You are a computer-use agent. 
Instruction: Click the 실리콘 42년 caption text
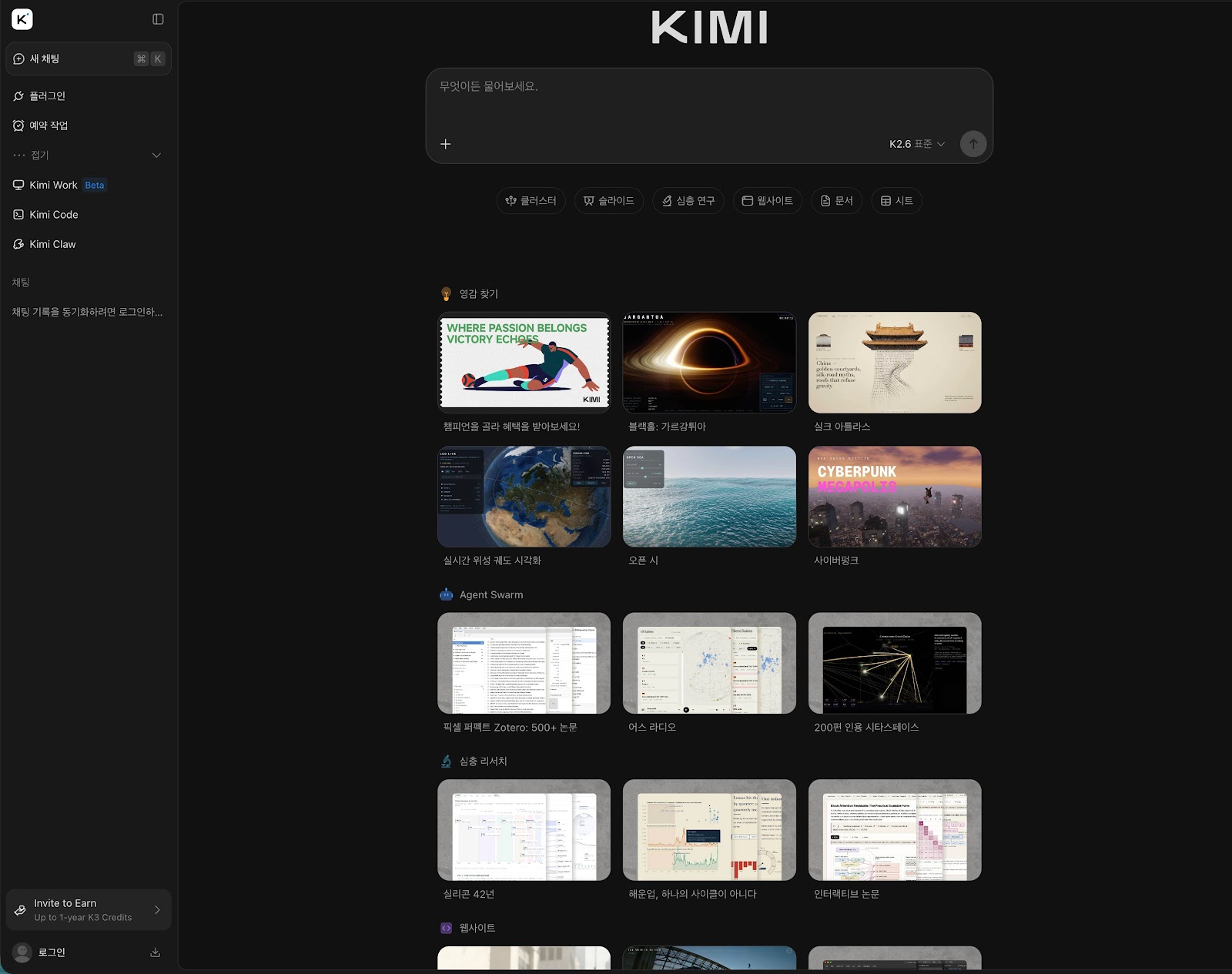point(469,894)
